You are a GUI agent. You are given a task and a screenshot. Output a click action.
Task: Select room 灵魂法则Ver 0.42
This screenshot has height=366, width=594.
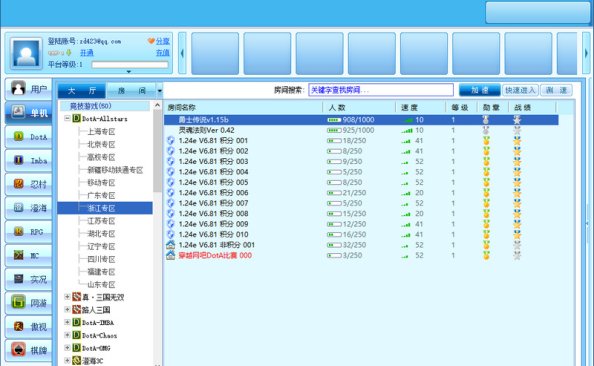pyautogui.click(x=361, y=130)
